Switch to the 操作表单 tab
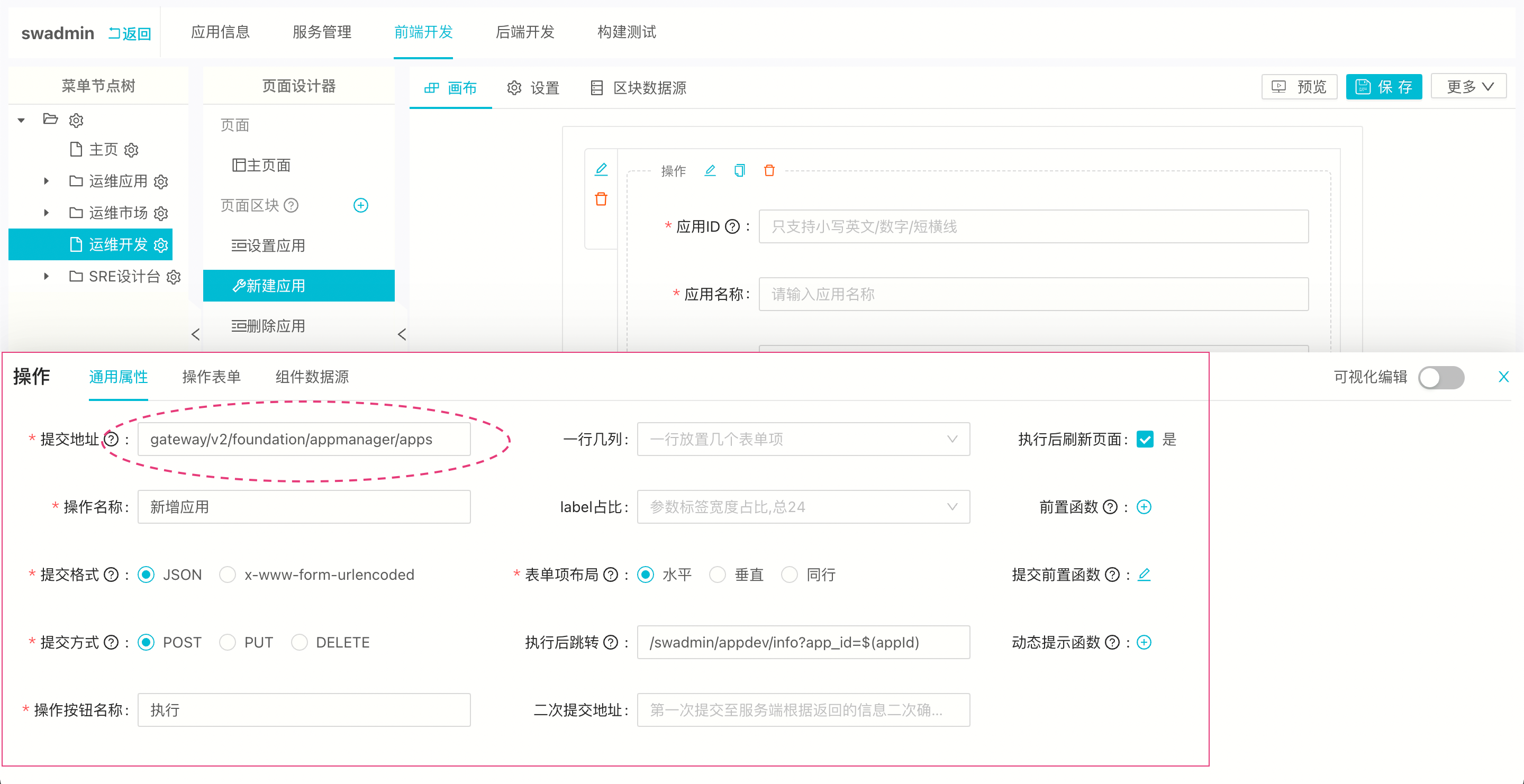Screen dimensions: 1524x784 click(x=211, y=377)
